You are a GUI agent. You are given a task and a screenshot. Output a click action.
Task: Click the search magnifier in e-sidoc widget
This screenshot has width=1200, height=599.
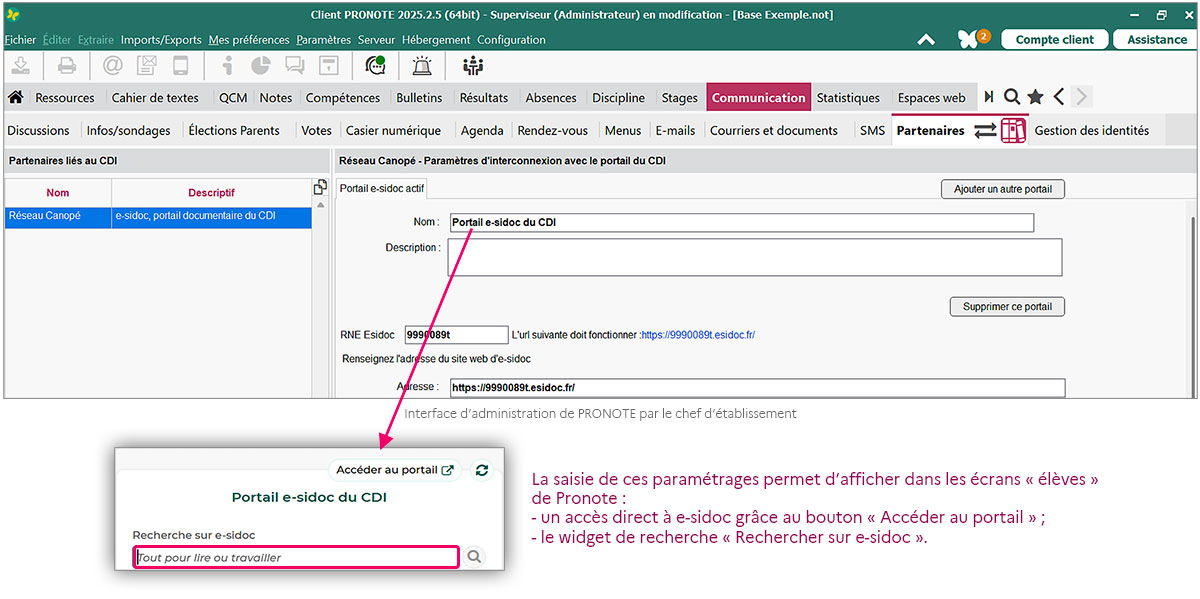pos(475,557)
